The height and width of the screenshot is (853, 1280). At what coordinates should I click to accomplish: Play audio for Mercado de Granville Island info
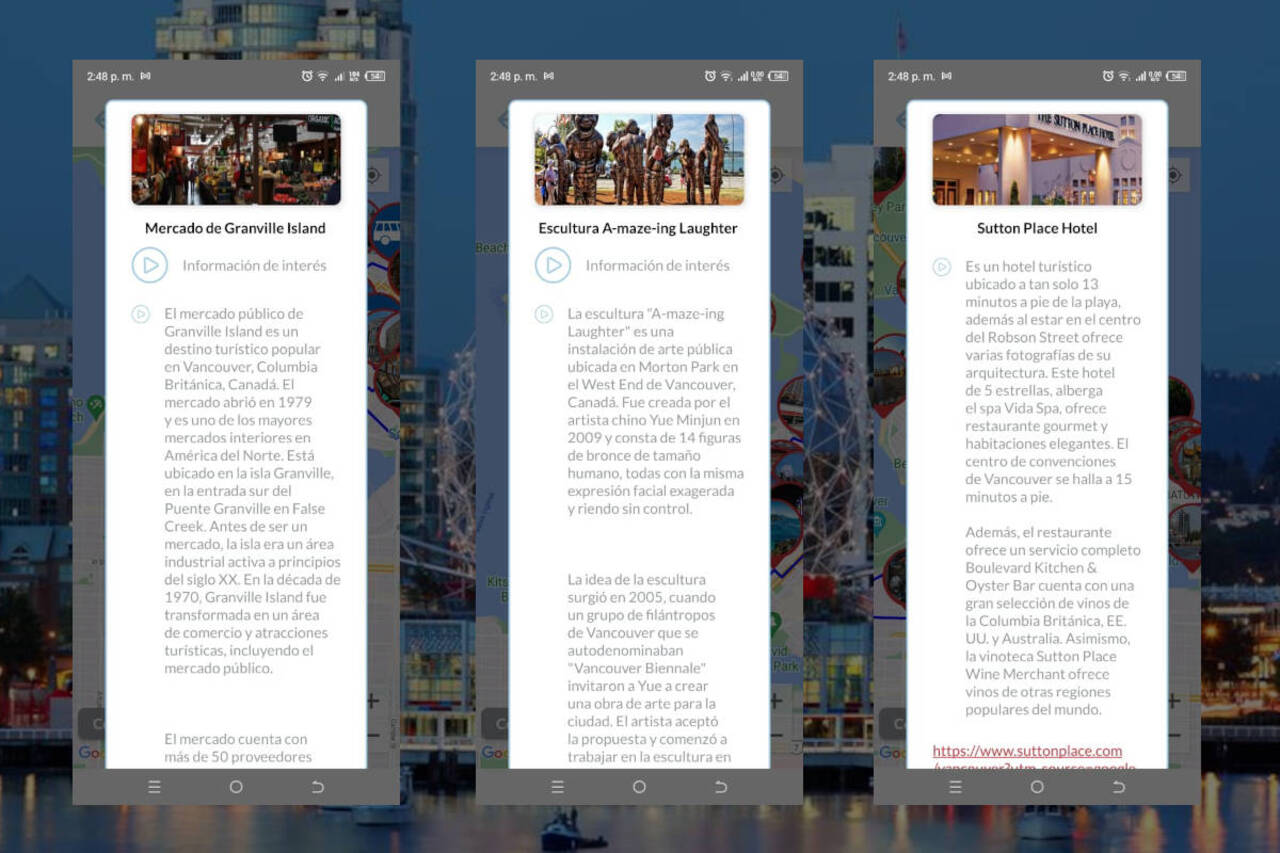tap(150, 265)
